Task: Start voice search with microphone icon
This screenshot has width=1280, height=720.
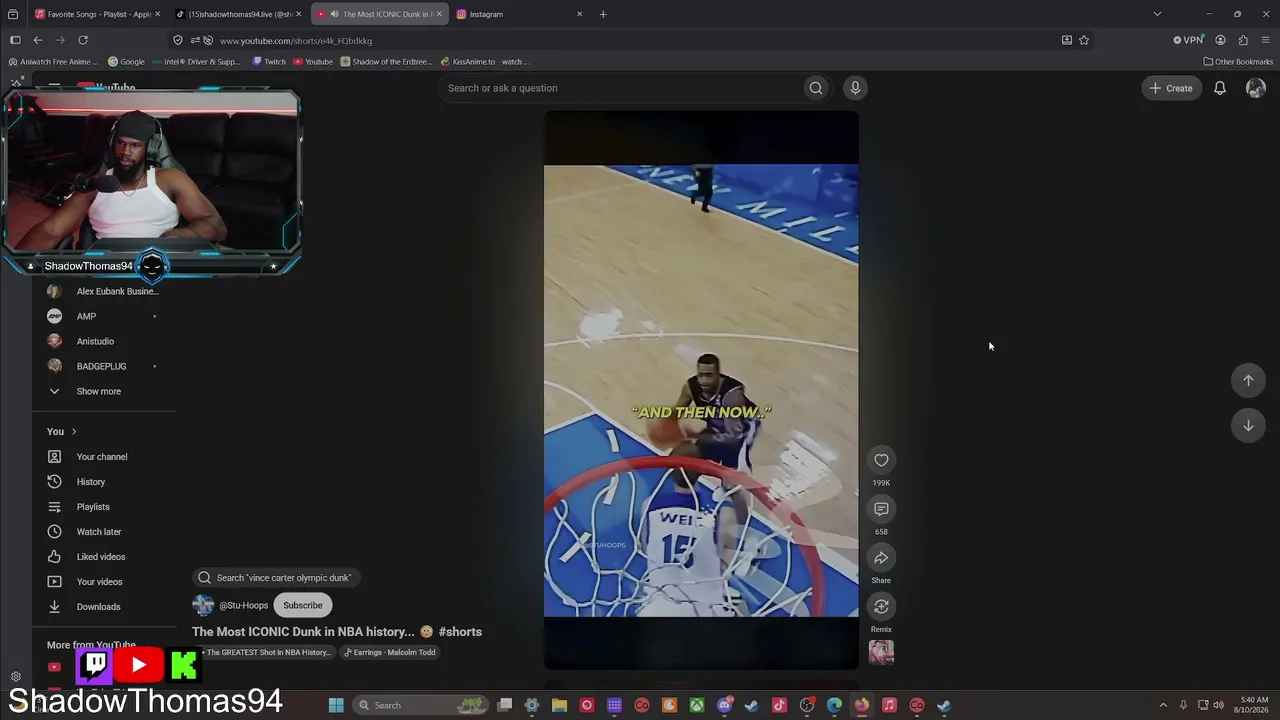Action: coord(855,88)
